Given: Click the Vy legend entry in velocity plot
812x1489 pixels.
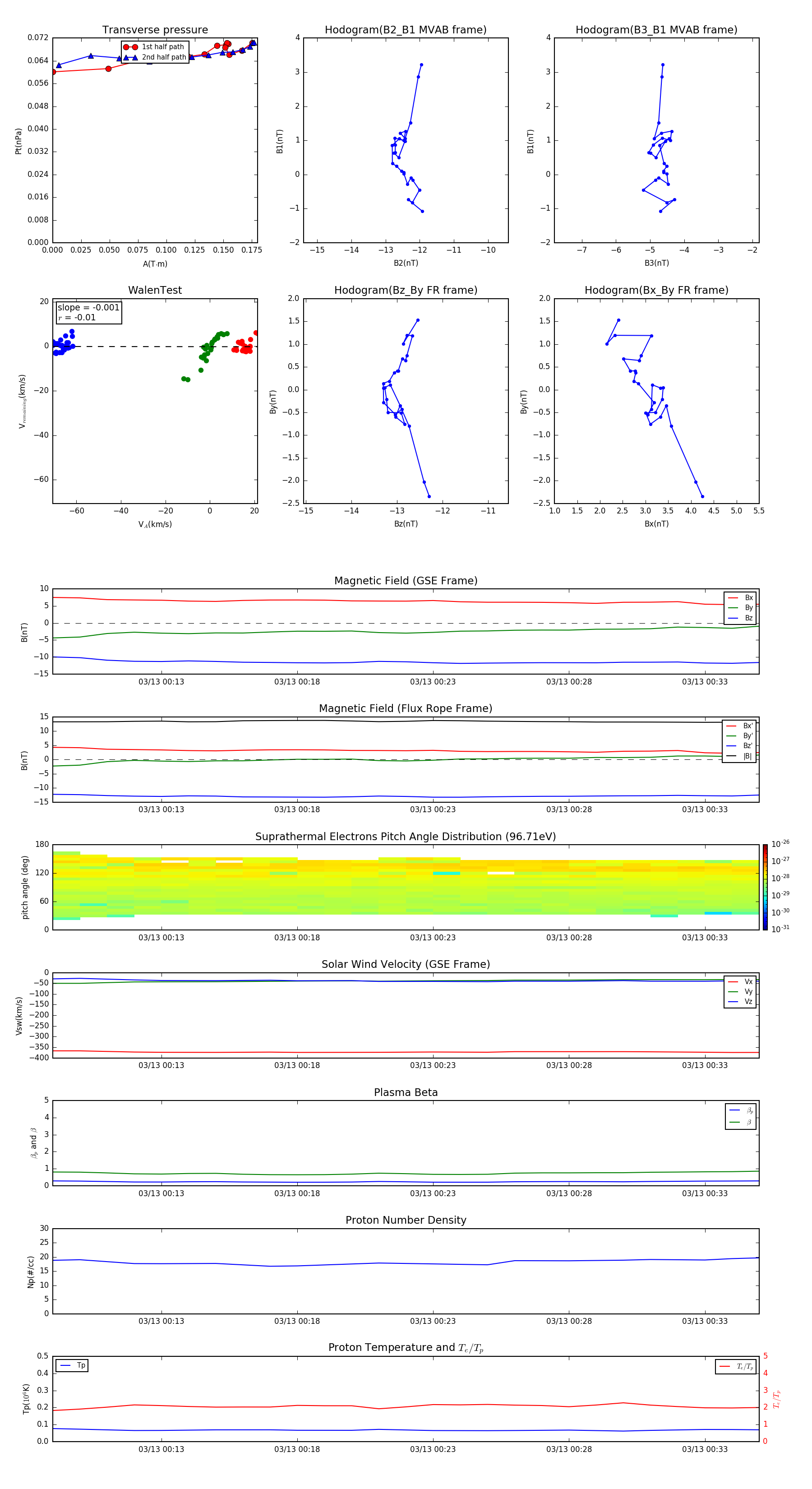Looking at the screenshot, I should (x=740, y=992).
